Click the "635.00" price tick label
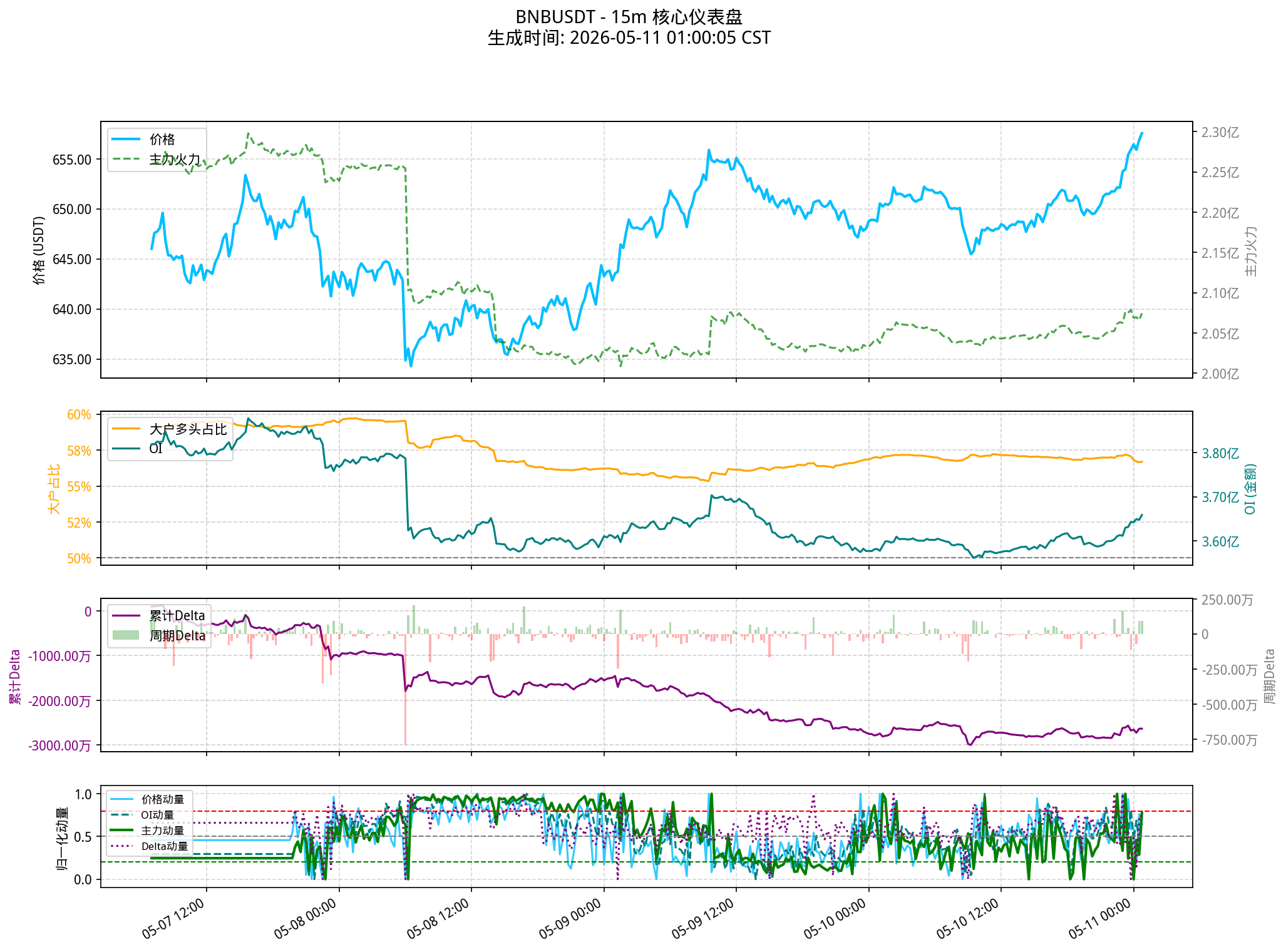This screenshot has height=952, width=1286. coord(72,360)
